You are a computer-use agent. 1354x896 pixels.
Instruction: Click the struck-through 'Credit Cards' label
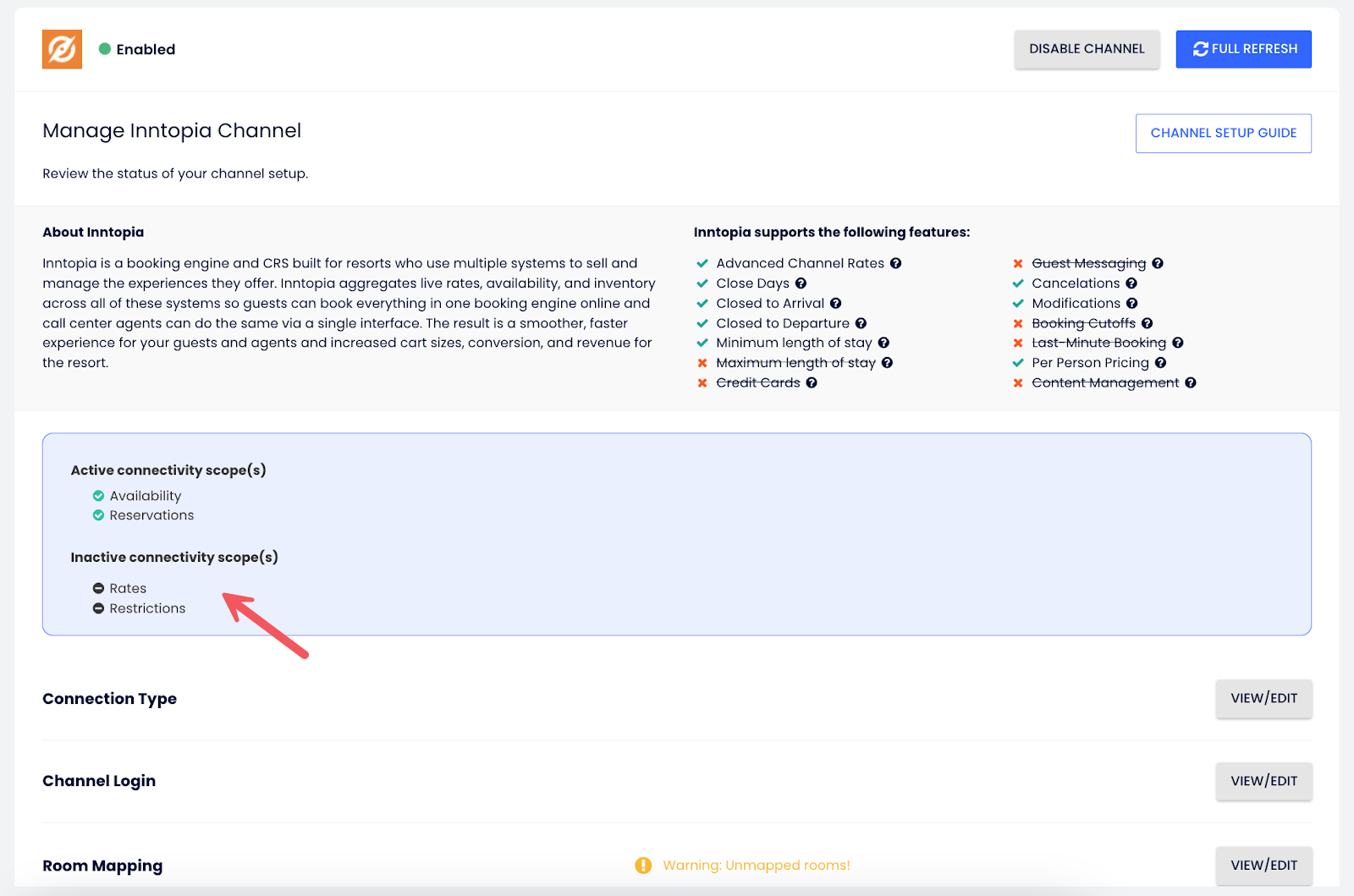pyautogui.click(x=758, y=382)
